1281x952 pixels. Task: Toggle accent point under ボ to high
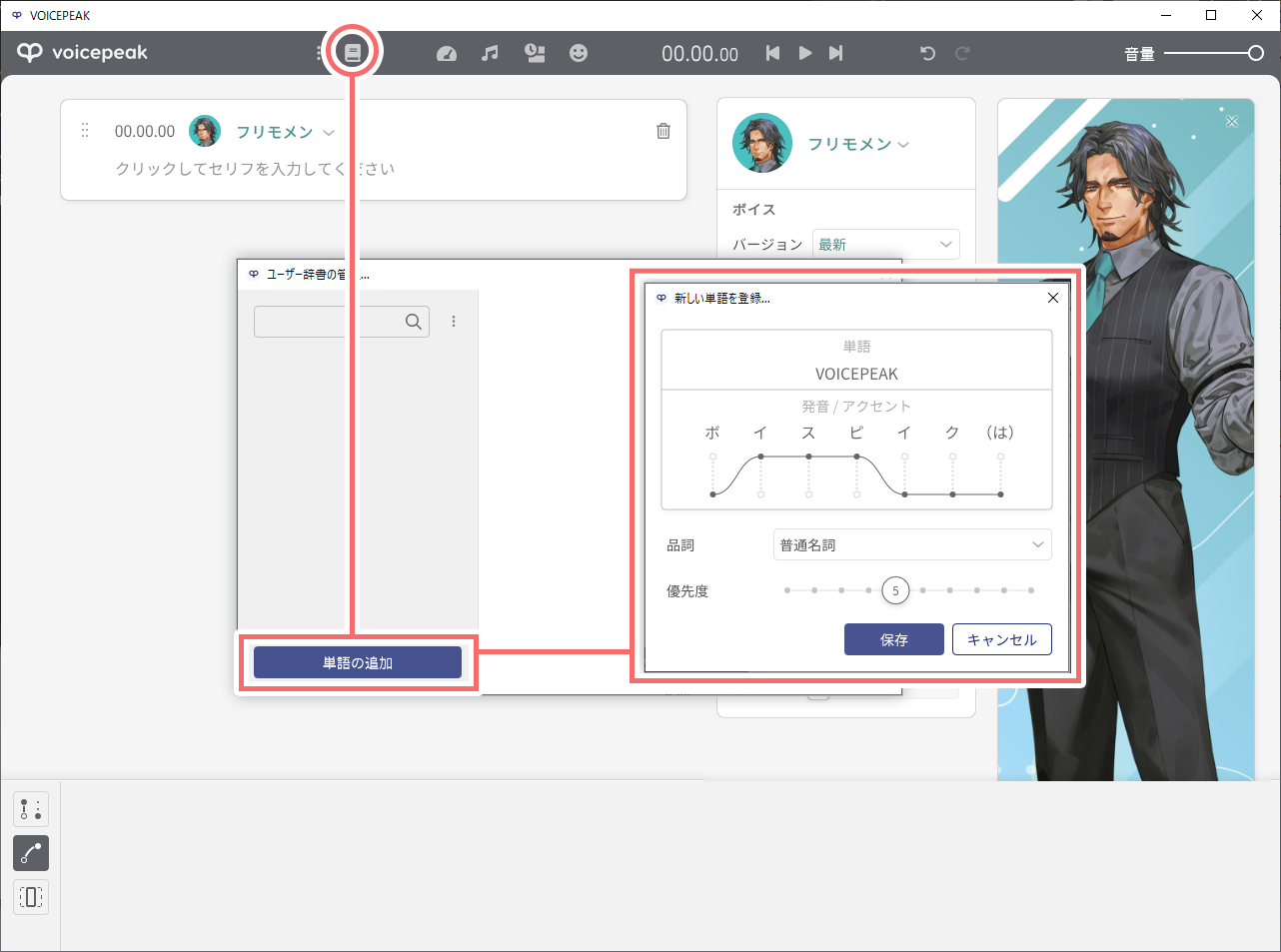point(712,457)
